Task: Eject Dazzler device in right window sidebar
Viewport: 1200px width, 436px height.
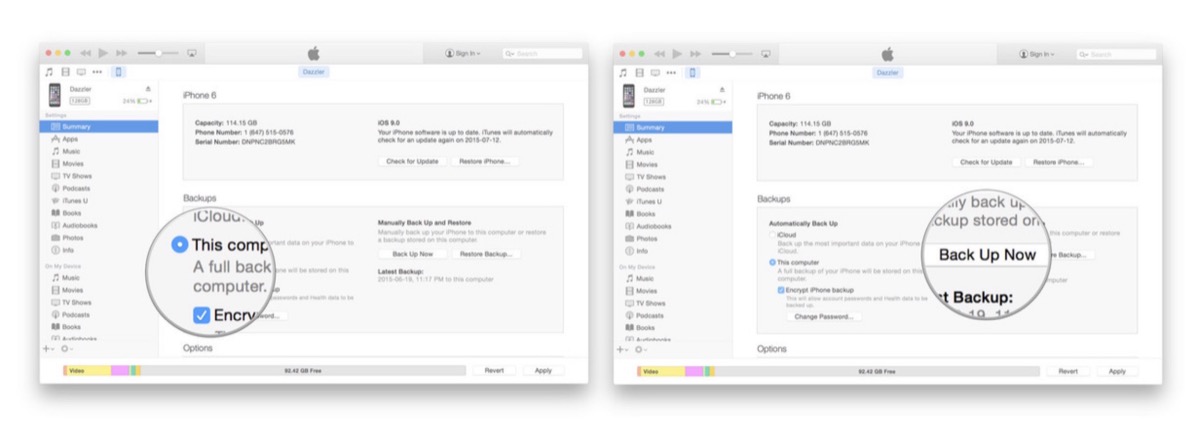Action: click(x=722, y=89)
